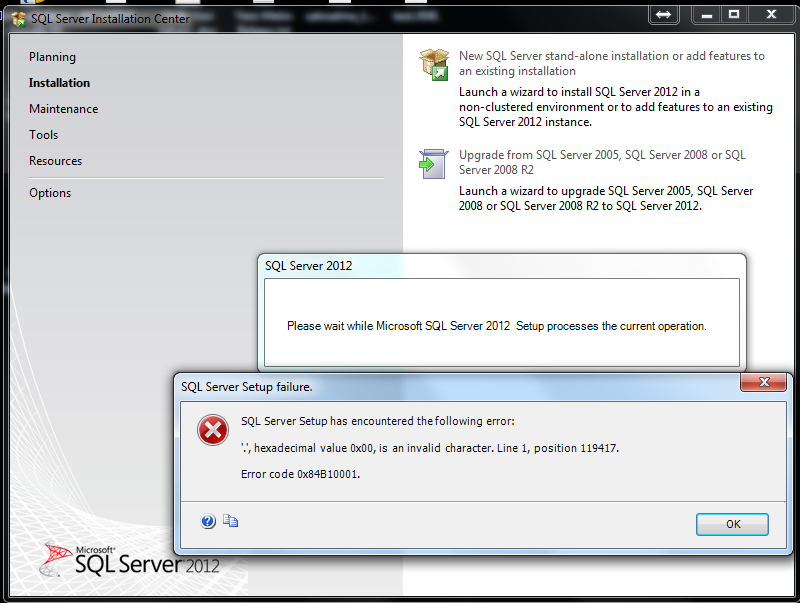Click the Installation Center title bar icon
The width and height of the screenshot is (800, 603).
(18, 19)
